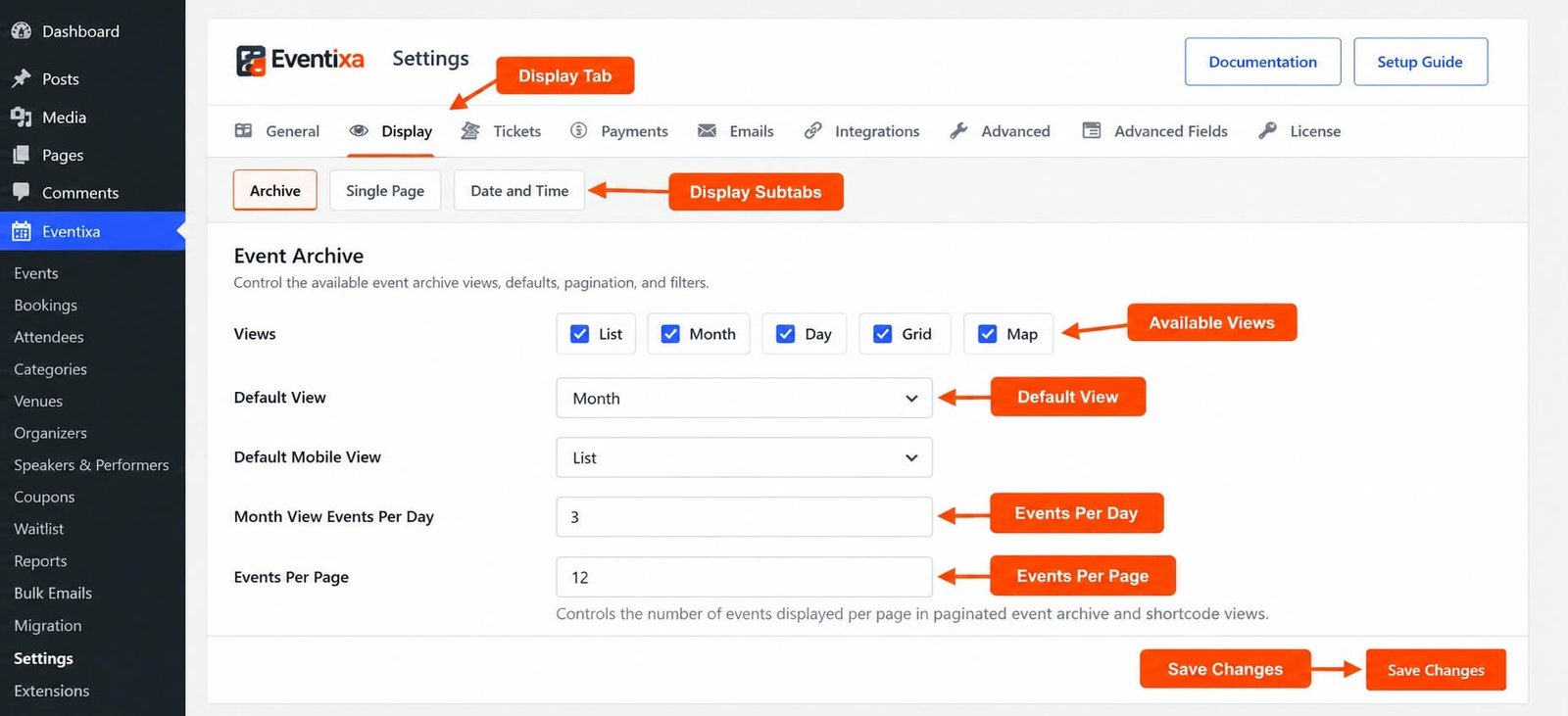Uncheck the Grid view checkbox

click(882, 334)
